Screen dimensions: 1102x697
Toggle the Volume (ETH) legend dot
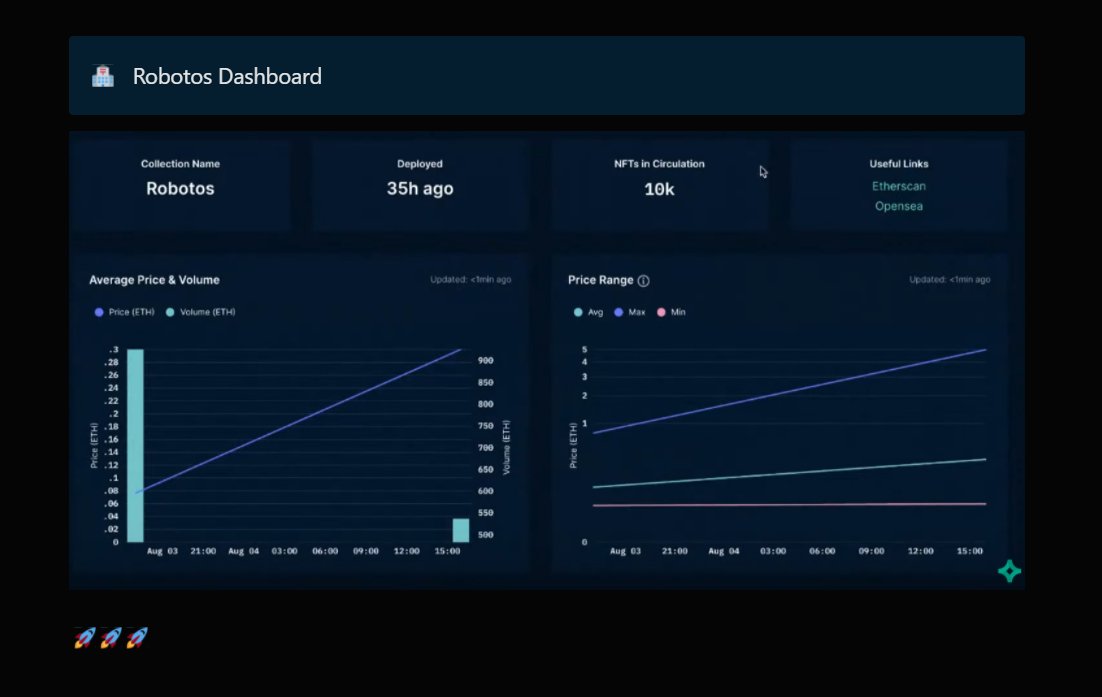click(170, 312)
